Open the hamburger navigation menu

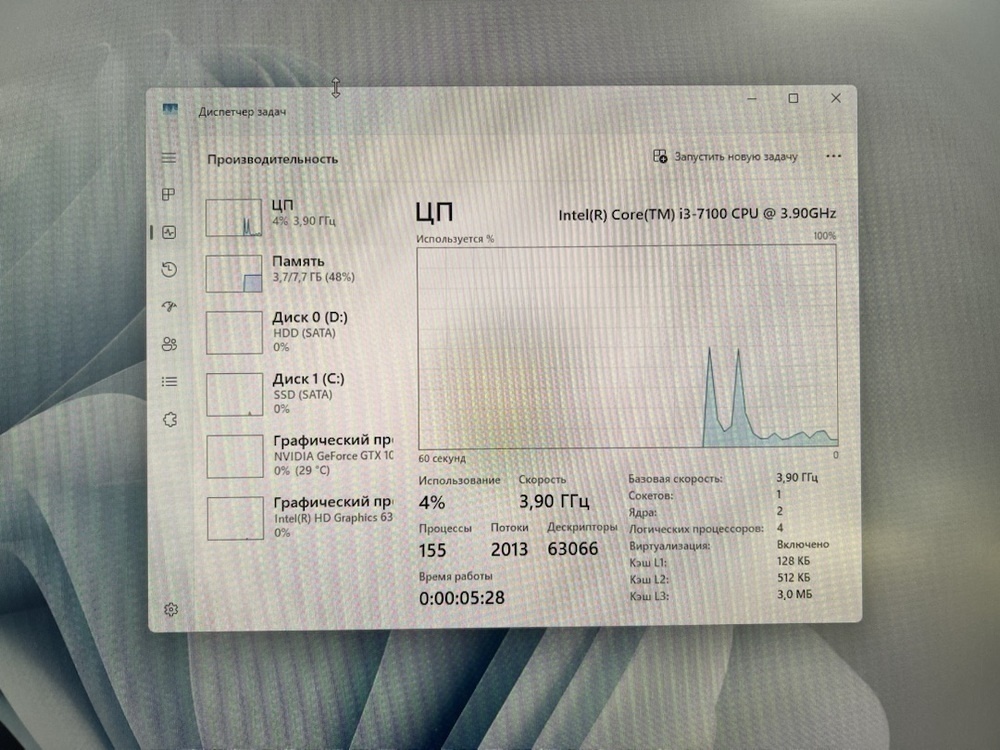[x=169, y=158]
